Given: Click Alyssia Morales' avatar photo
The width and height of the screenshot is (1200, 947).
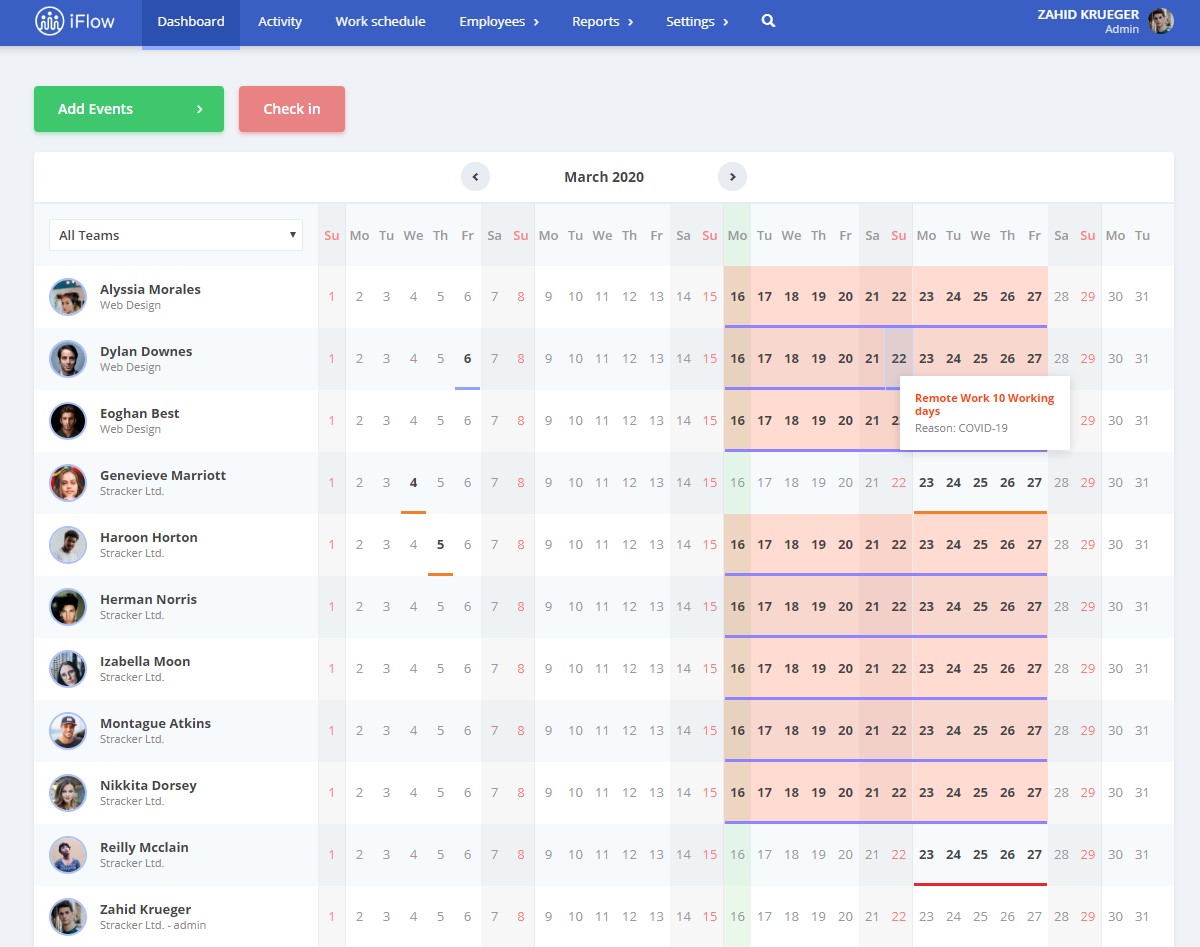Looking at the screenshot, I should 68,297.
